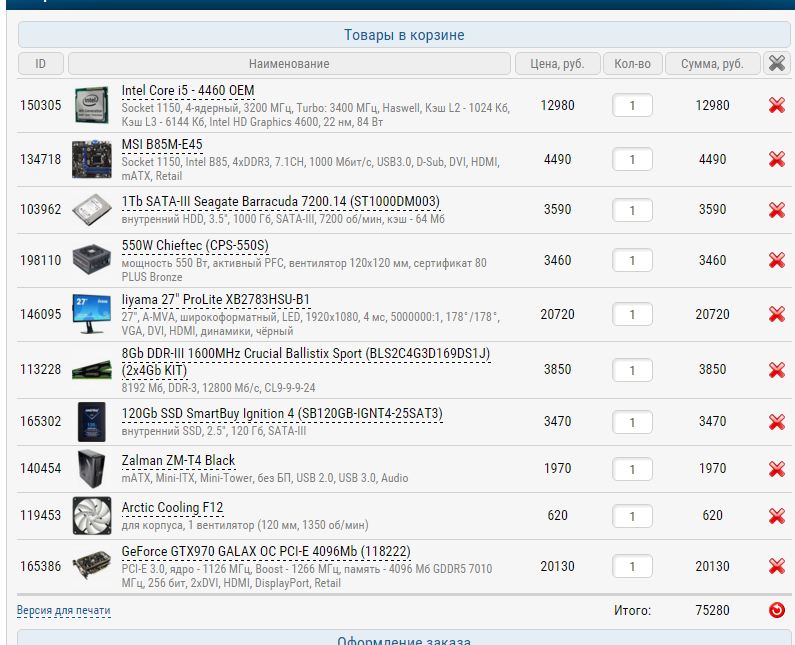Viewport: 795px width, 645px height.
Task: Open Zalman ZM-T4 Black link
Action: click(x=178, y=460)
